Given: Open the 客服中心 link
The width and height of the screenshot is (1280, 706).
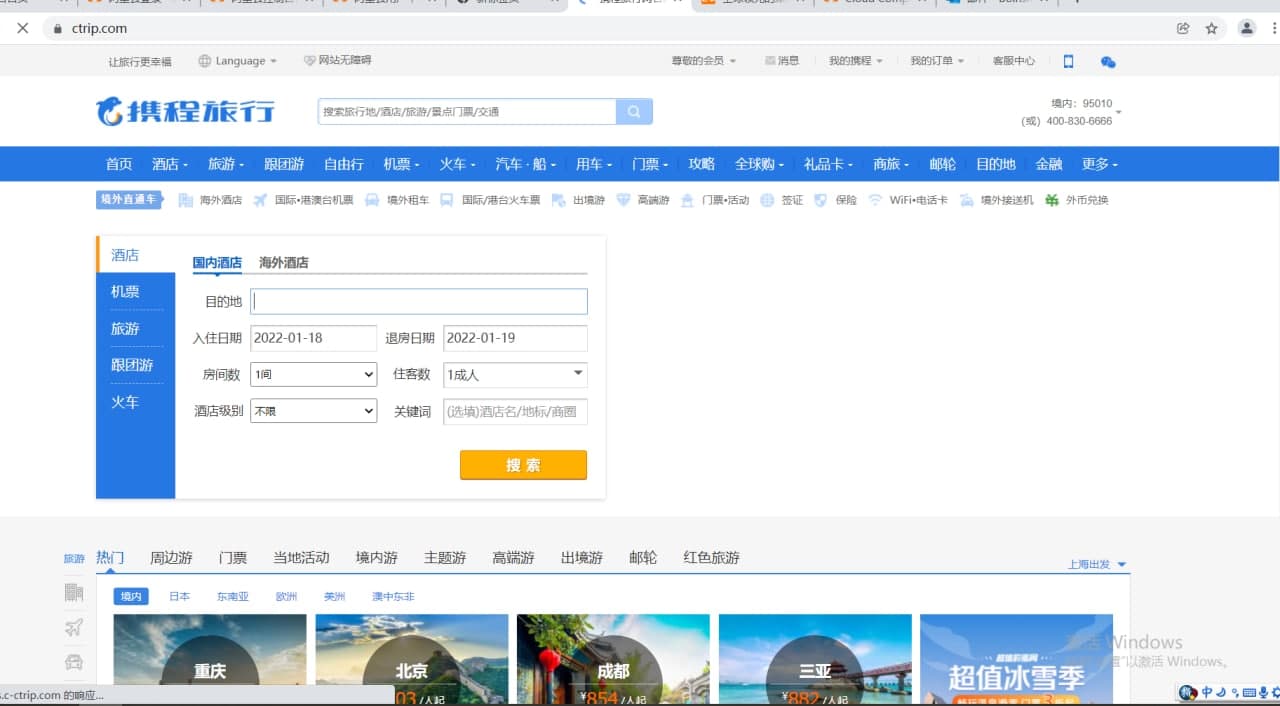Looking at the screenshot, I should [1014, 61].
